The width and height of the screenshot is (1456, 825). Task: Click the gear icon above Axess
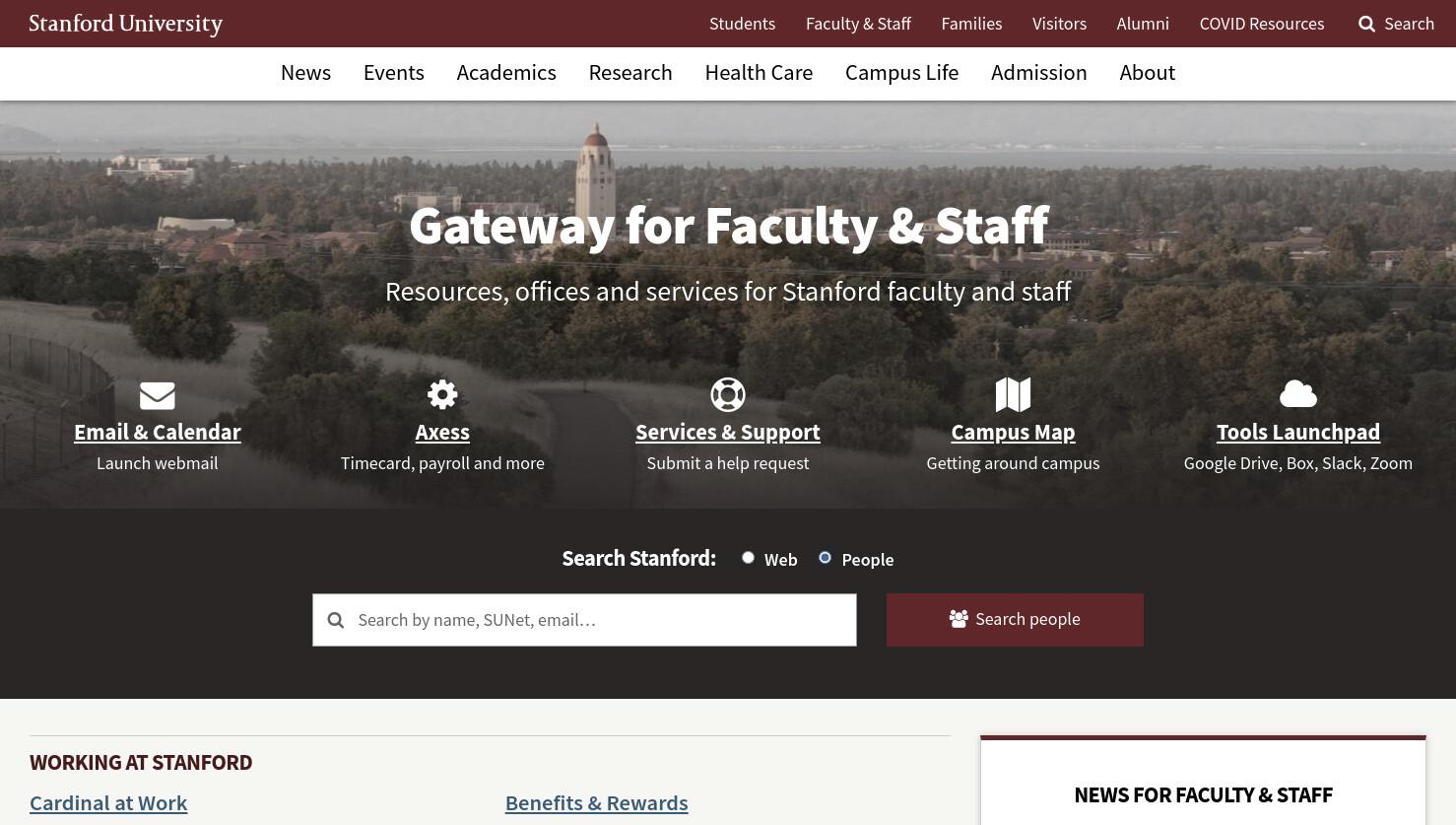click(x=442, y=394)
